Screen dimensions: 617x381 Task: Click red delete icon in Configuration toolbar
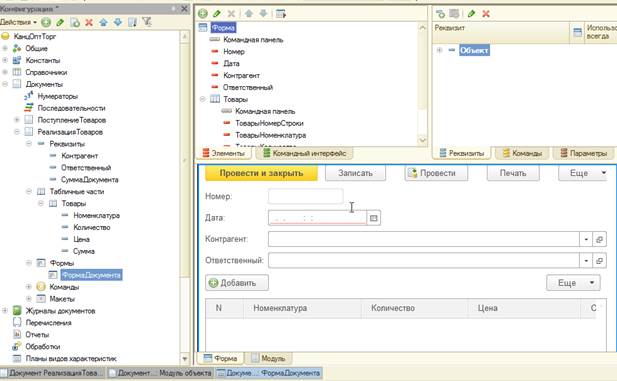89,22
